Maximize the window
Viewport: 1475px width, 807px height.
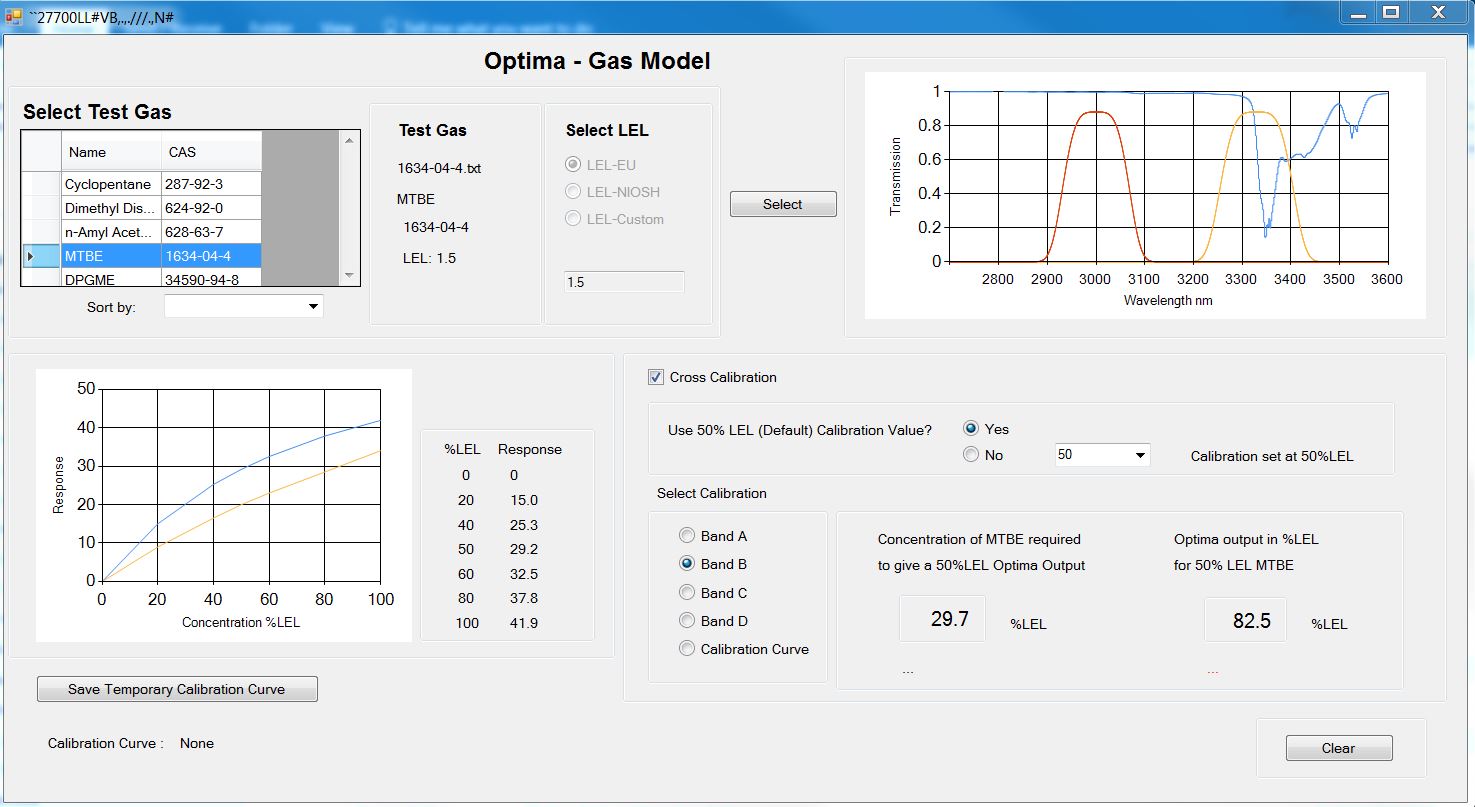[x=1391, y=13]
